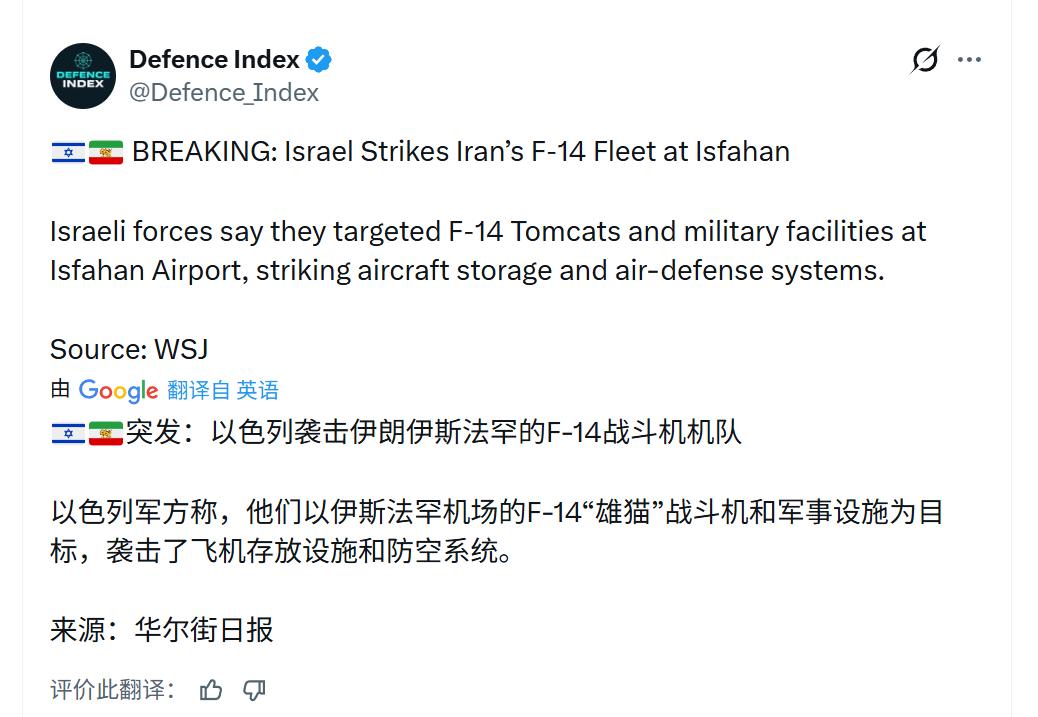Click the translated paragraph starting 以色列军方称
The width and height of the screenshot is (1038, 717).
click(x=496, y=531)
